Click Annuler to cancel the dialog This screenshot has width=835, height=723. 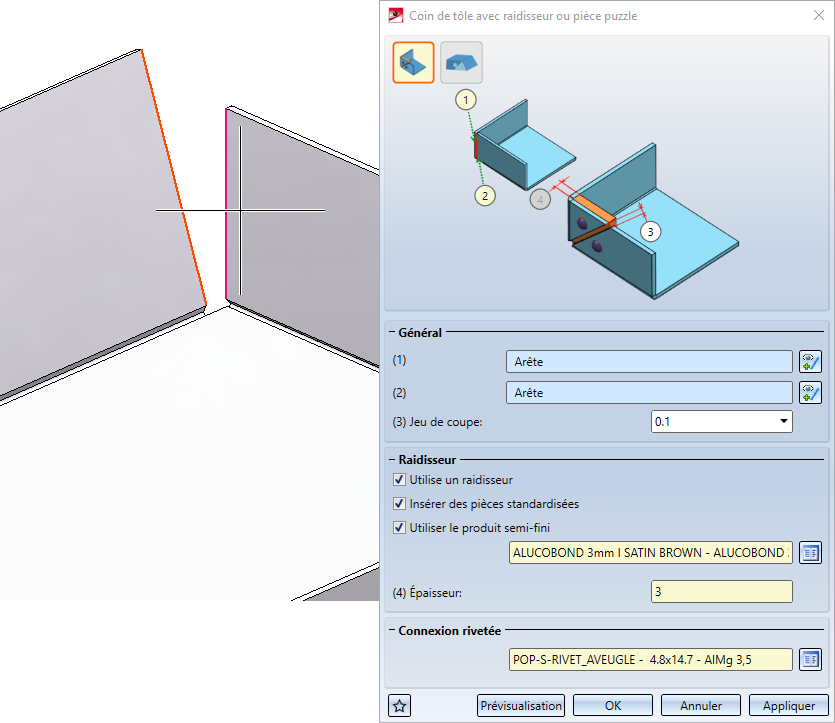[x=700, y=706]
